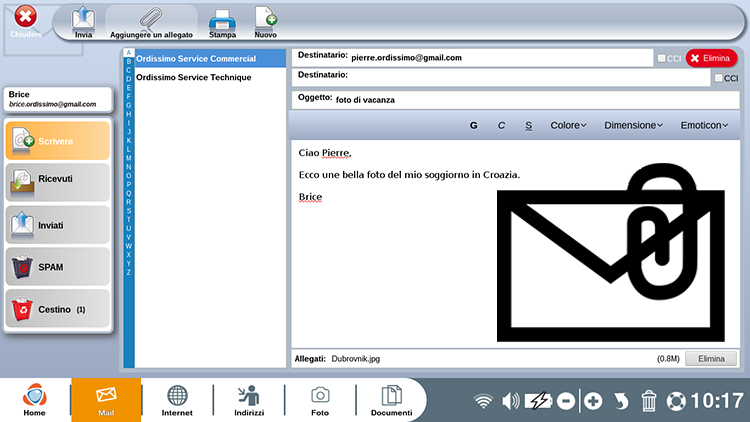Click the volume speaker icon in the status bar
The width and height of the screenshot is (750, 422).
click(x=511, y=401)
